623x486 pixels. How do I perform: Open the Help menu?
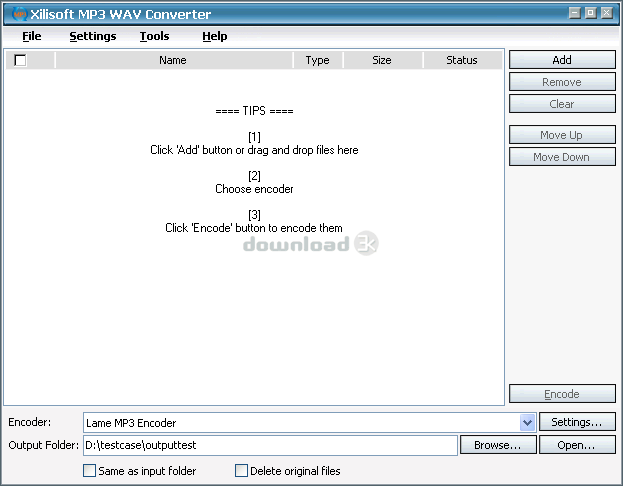(x=214, y=36)
